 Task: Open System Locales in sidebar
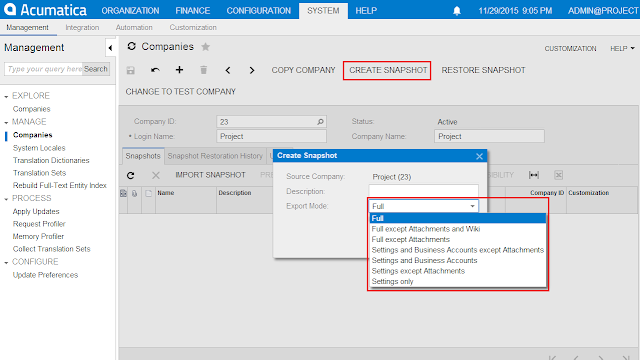(39, 148)
